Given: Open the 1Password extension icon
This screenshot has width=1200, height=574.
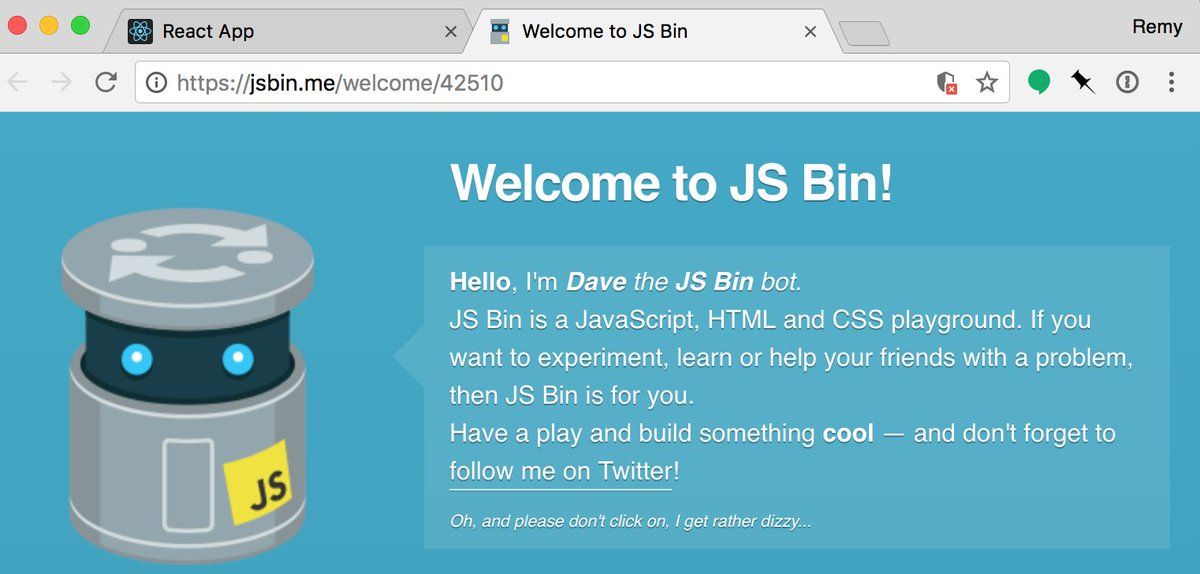Looking at the screenshot, I should click(1127, 82).
